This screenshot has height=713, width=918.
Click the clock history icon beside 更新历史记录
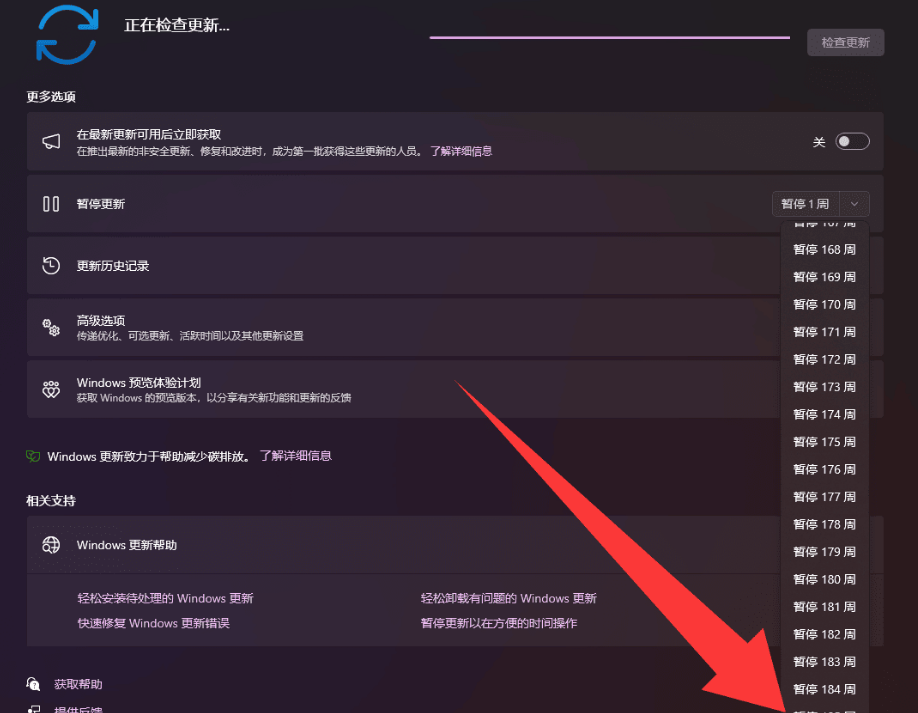[51, 265]
